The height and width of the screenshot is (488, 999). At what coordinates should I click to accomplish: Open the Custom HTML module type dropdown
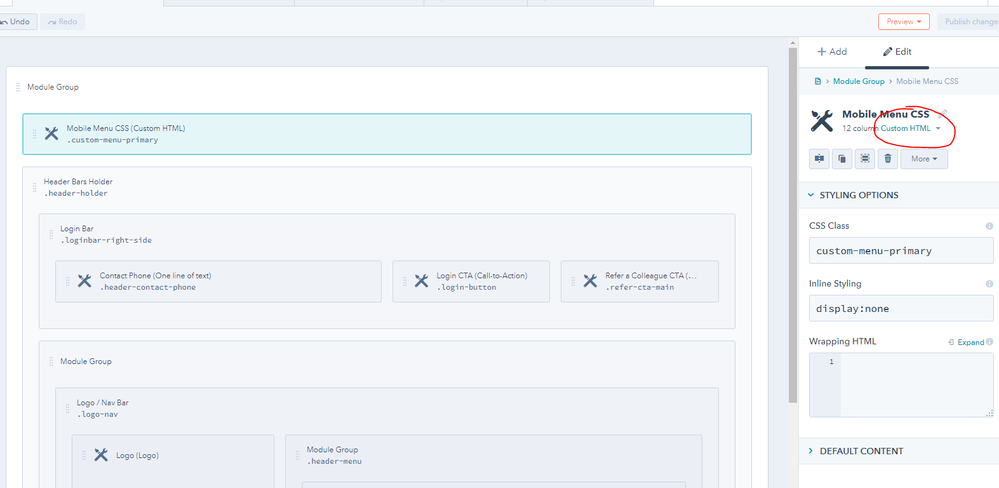point(910,129)
